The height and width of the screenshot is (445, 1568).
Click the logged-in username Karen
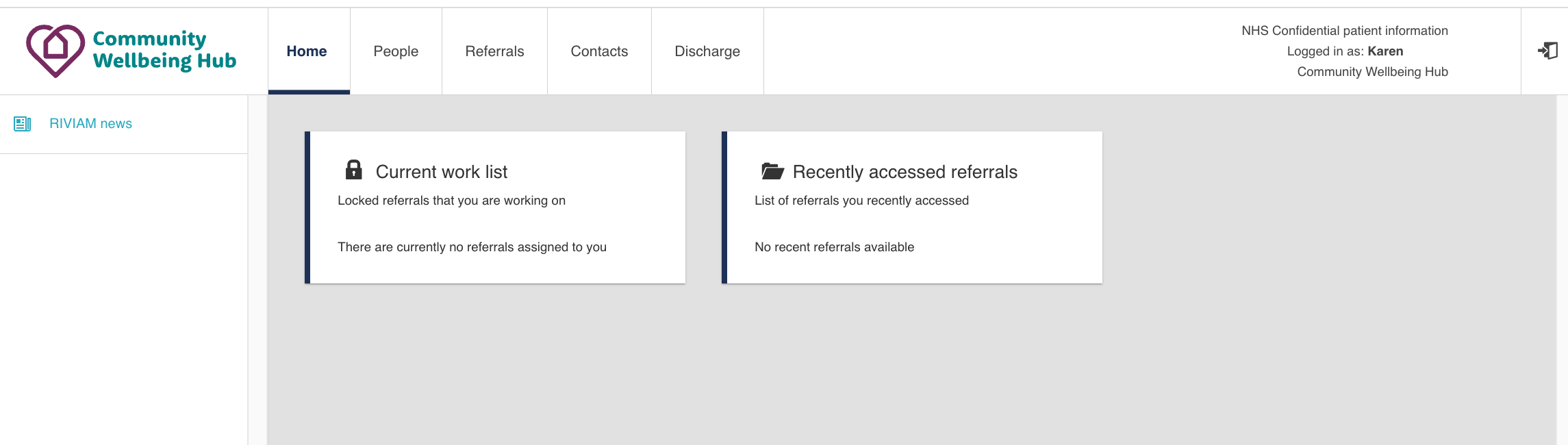1385,51
